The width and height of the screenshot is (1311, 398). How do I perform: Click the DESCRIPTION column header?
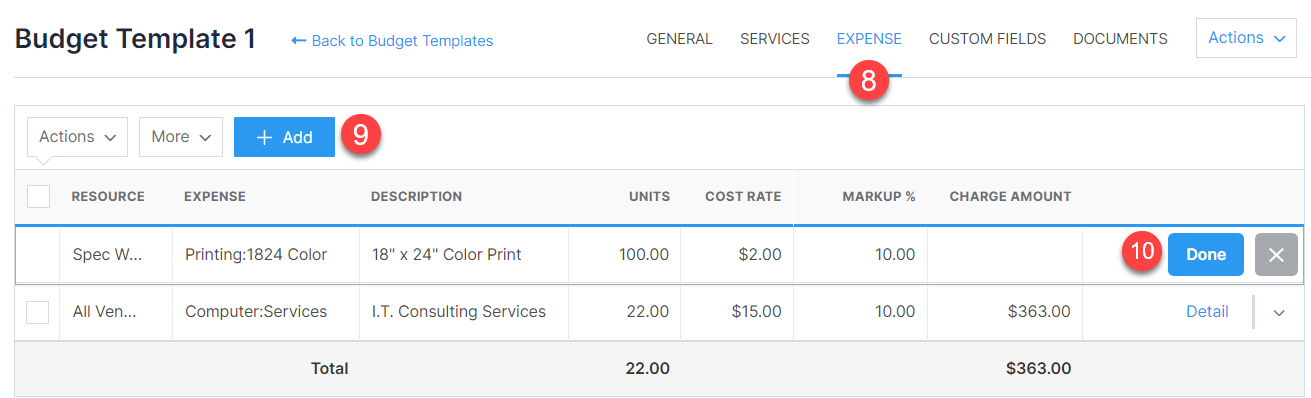tap(417, 196)
